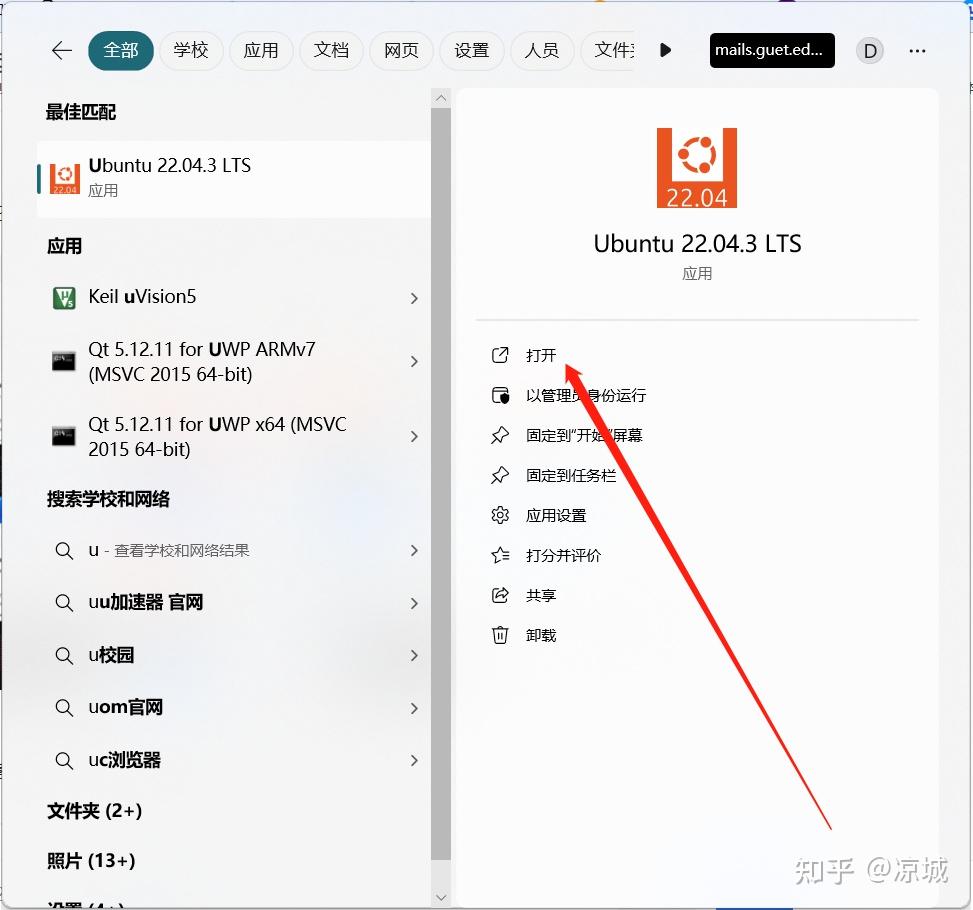Choose 固定到任务栏
973x910 pixels.
571,475
